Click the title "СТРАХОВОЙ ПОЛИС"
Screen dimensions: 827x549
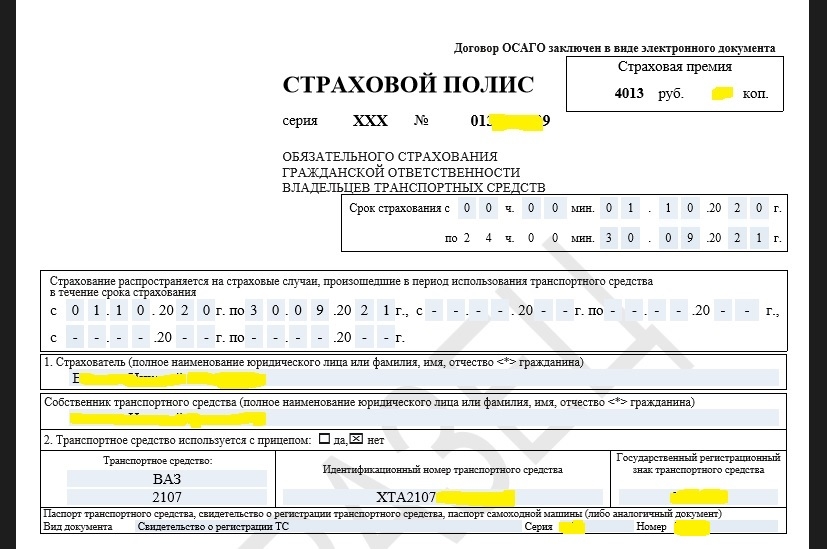tap(408, 84)
